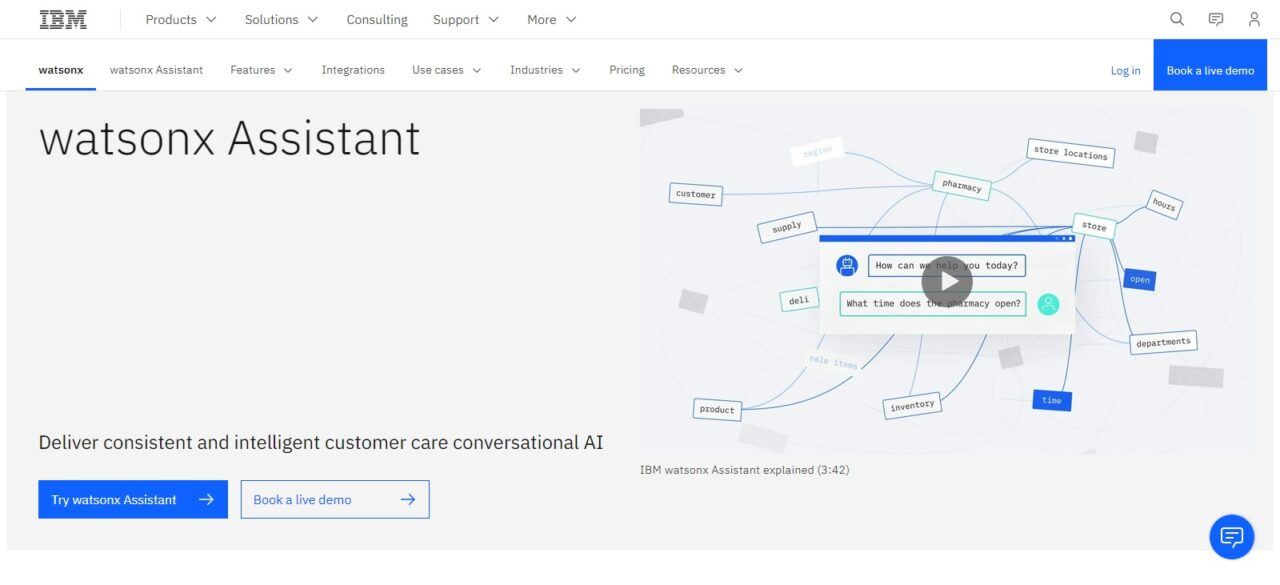
Task: Open the search magnifier icon
Action: click(1177, 19)
